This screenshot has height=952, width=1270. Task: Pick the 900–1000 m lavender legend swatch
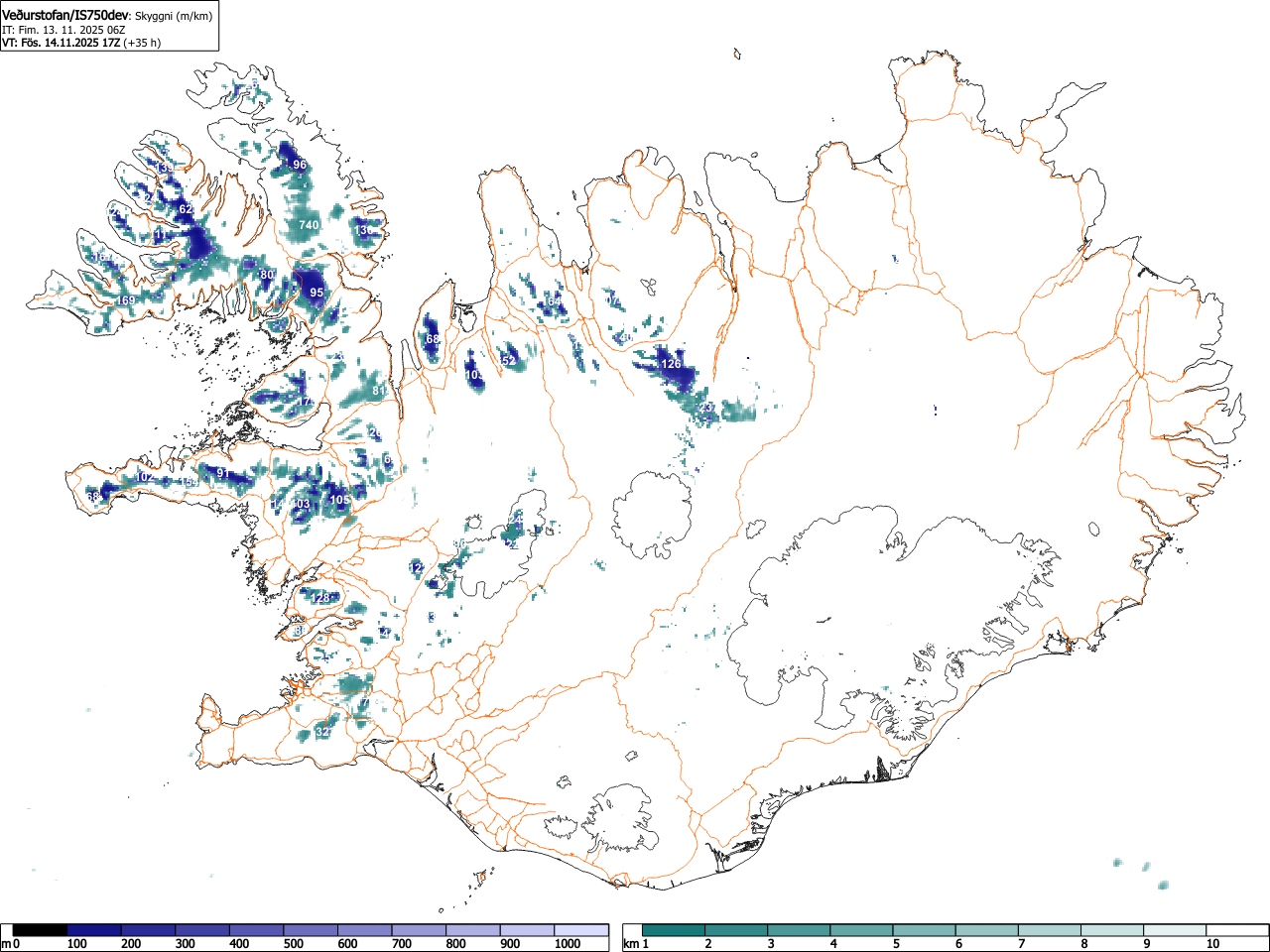(x=527, y=930)
